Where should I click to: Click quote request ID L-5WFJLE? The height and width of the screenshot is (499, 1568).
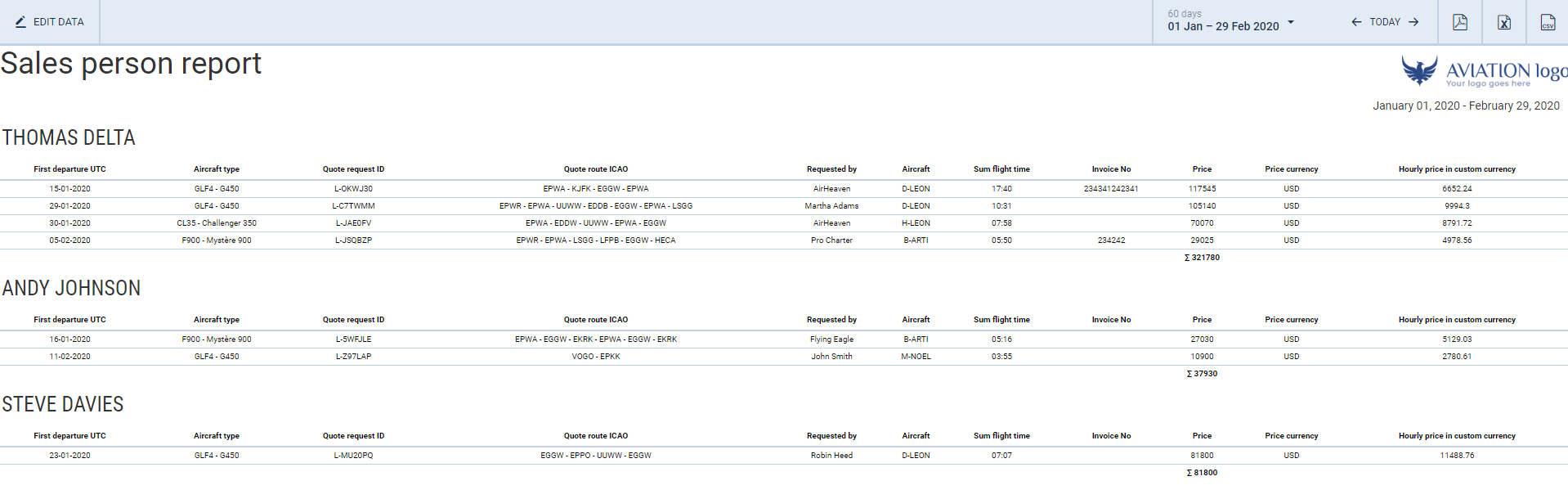pyautogui.click(x=353, y=339)
